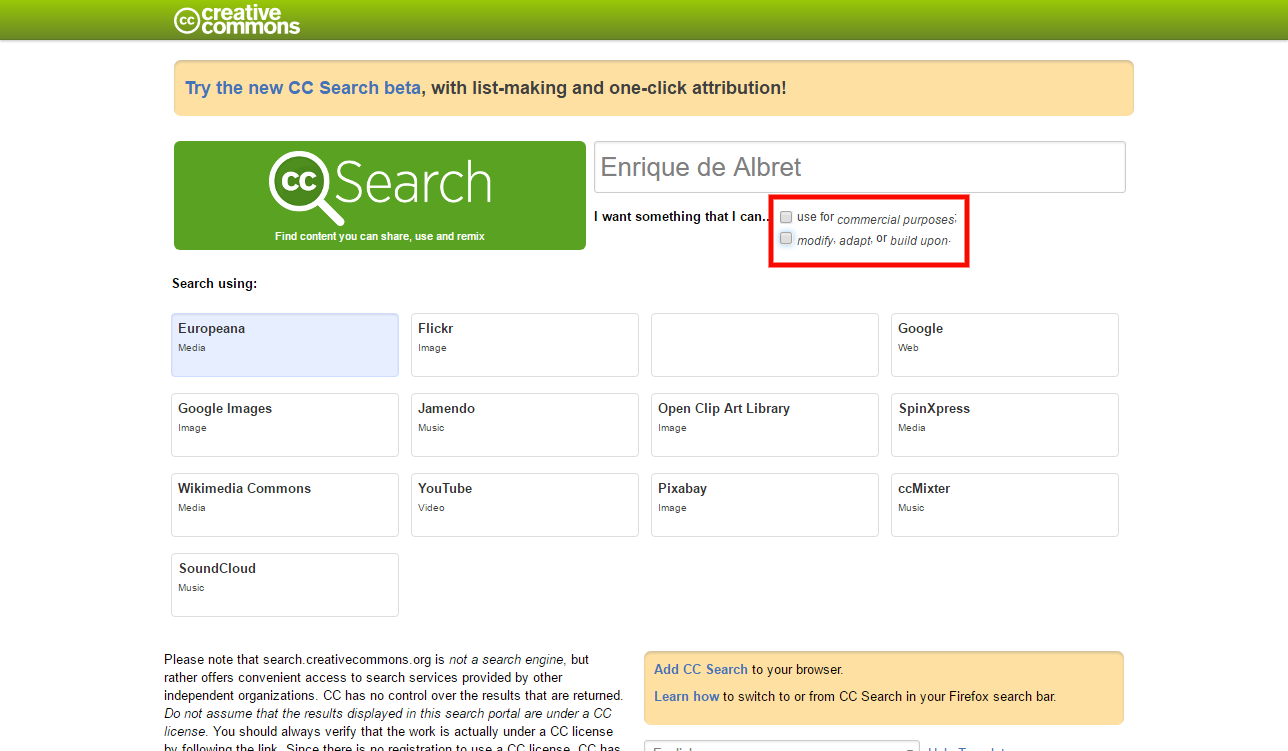Select Jamendo music search
This screenshot has width=1288, height=751.
(x=525, y=425)
